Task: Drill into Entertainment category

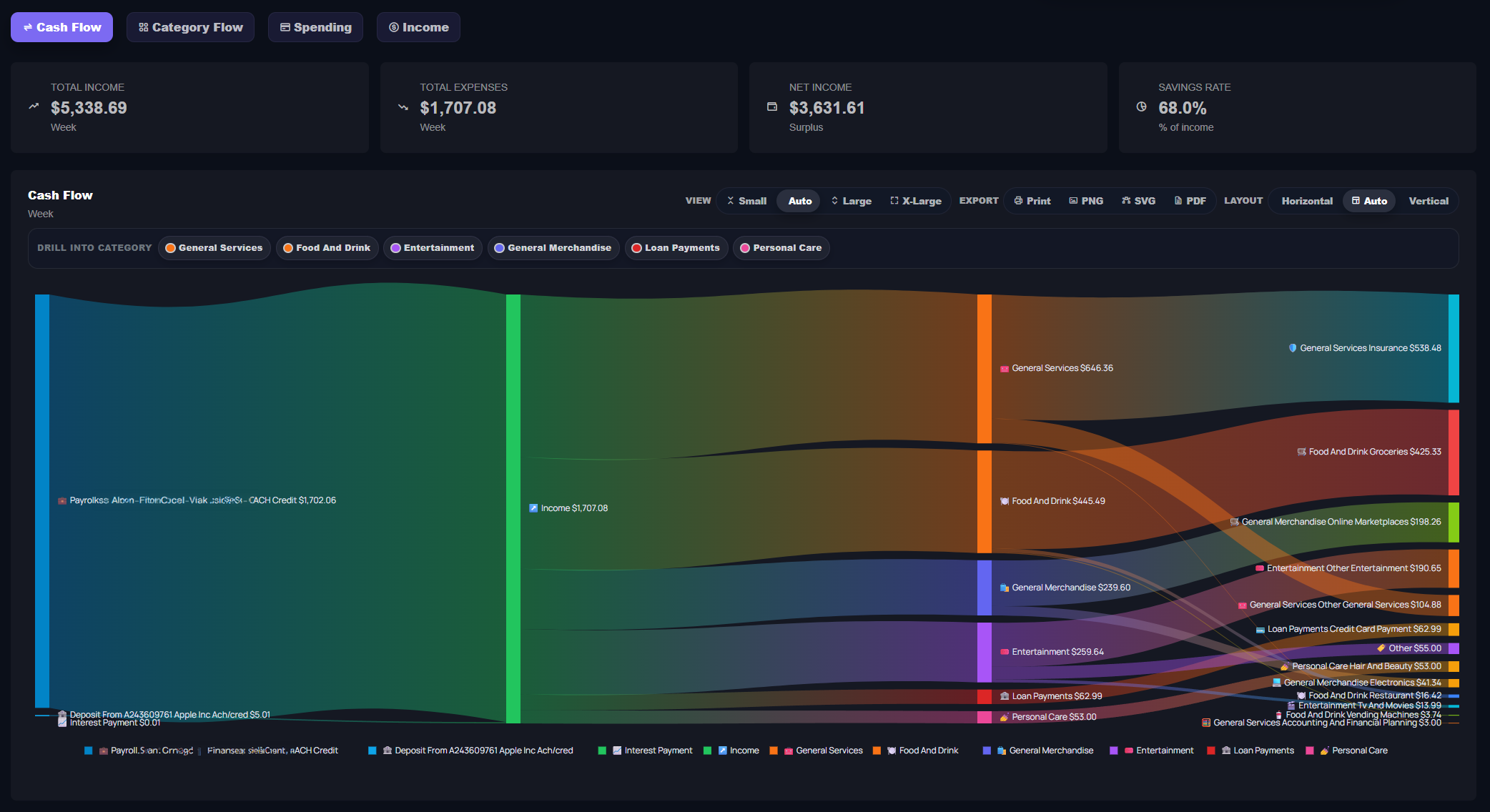Action: 433,248
